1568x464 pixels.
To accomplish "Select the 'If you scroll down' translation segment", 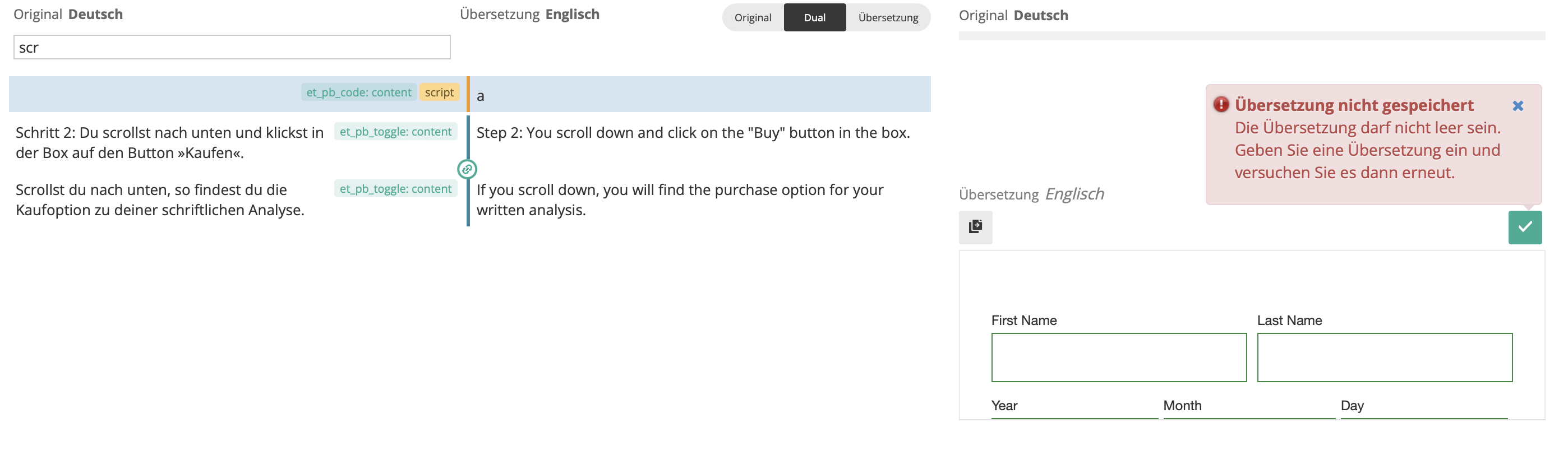I will point(680,200).
